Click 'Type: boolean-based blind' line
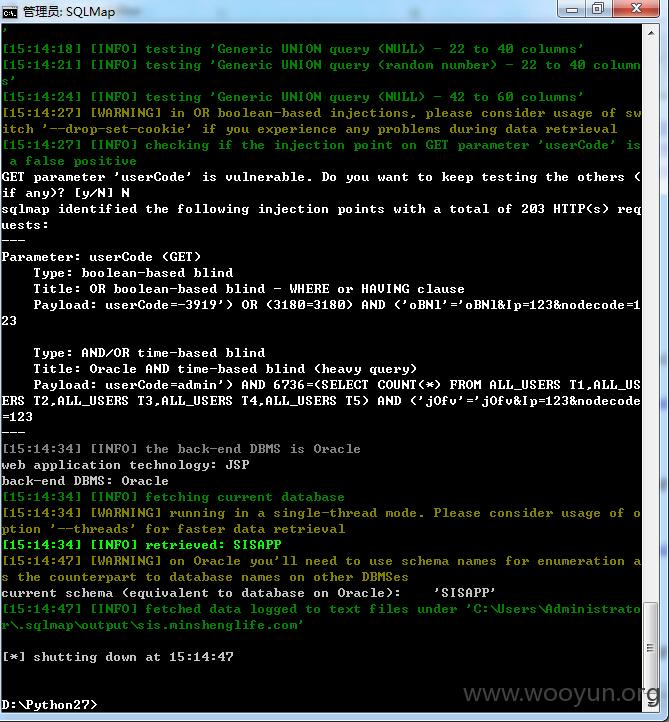Screen dimensions: 669x722 click(x=133, y=273)
